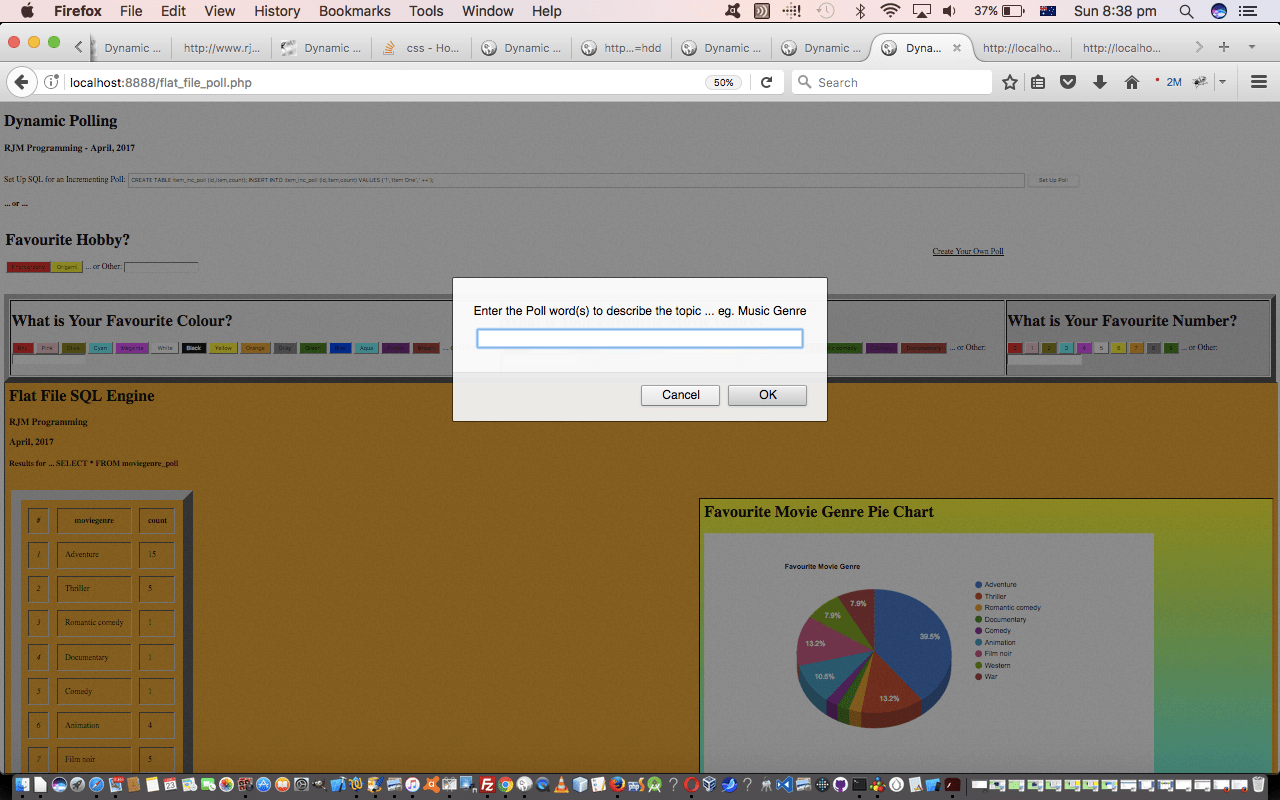Click the volume icon in menu bar
The height and width of the screenshot is (800, 1280).
(949, 11)
